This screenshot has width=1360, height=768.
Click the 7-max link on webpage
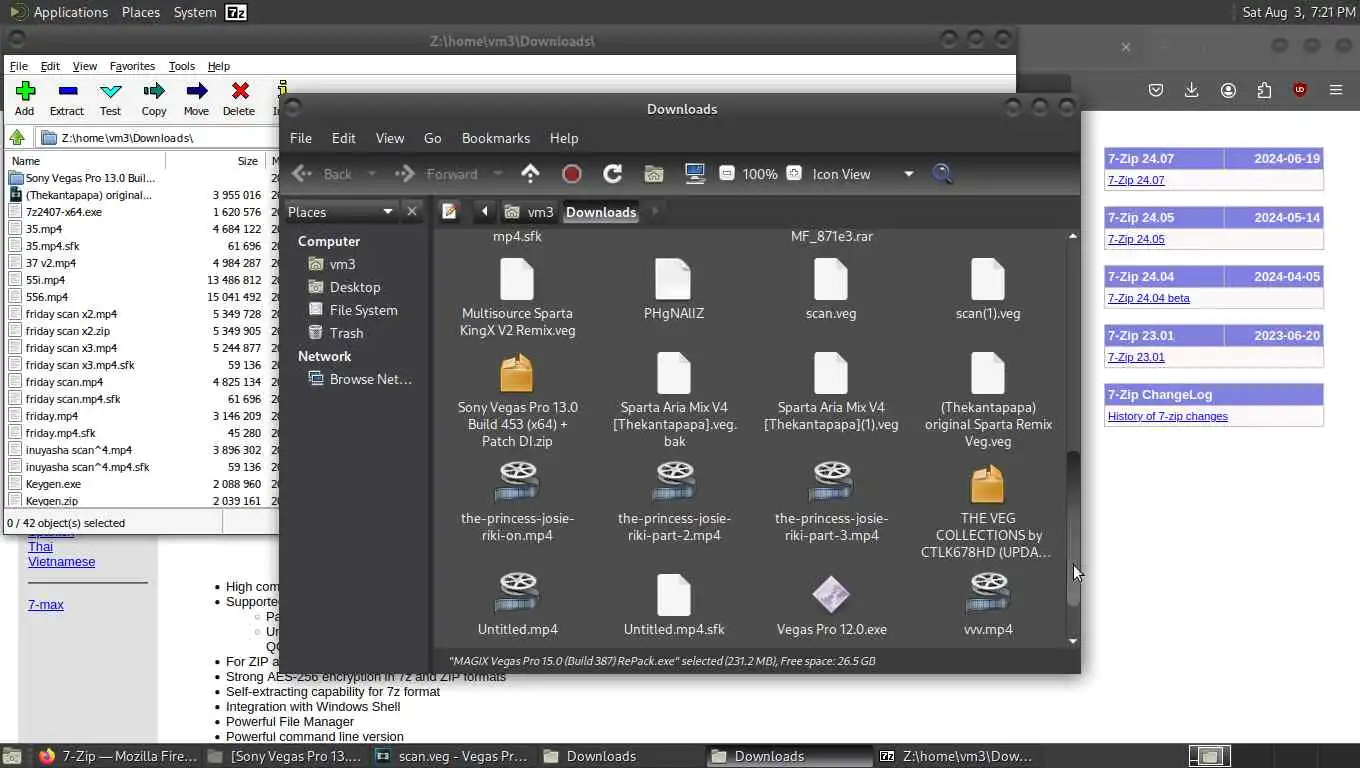(45, 605)
